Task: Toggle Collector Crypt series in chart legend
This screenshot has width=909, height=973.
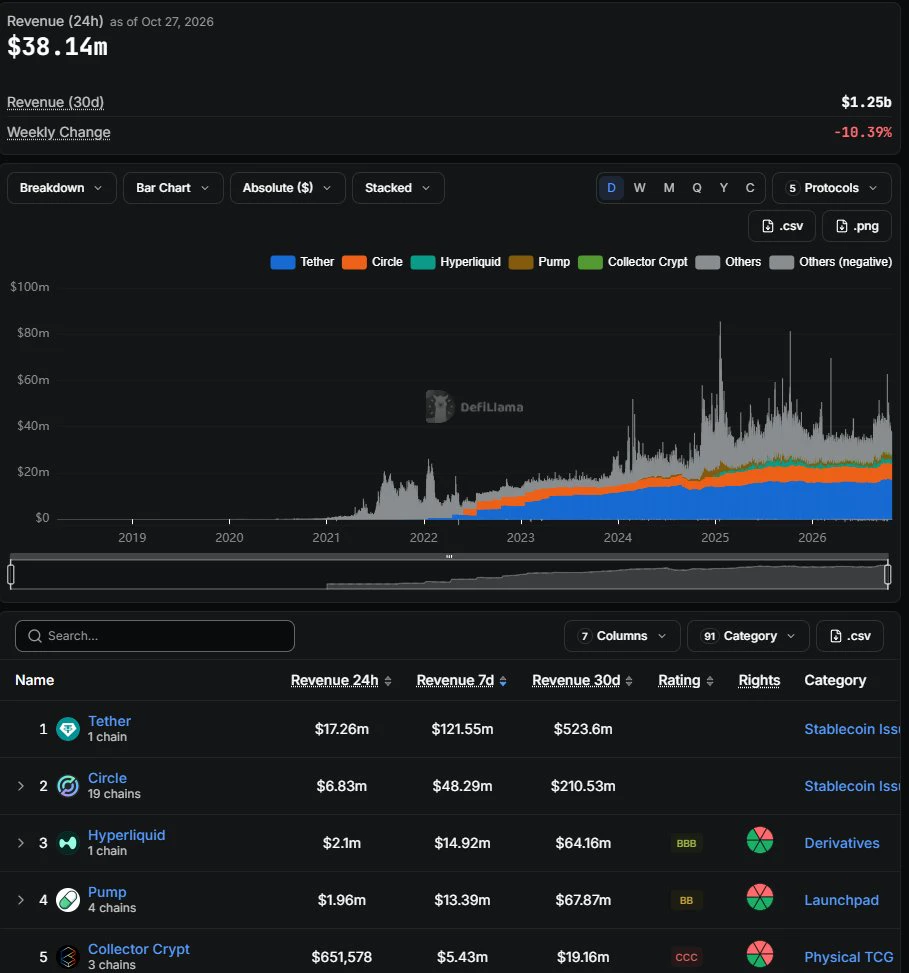Action: pos(633,262)
